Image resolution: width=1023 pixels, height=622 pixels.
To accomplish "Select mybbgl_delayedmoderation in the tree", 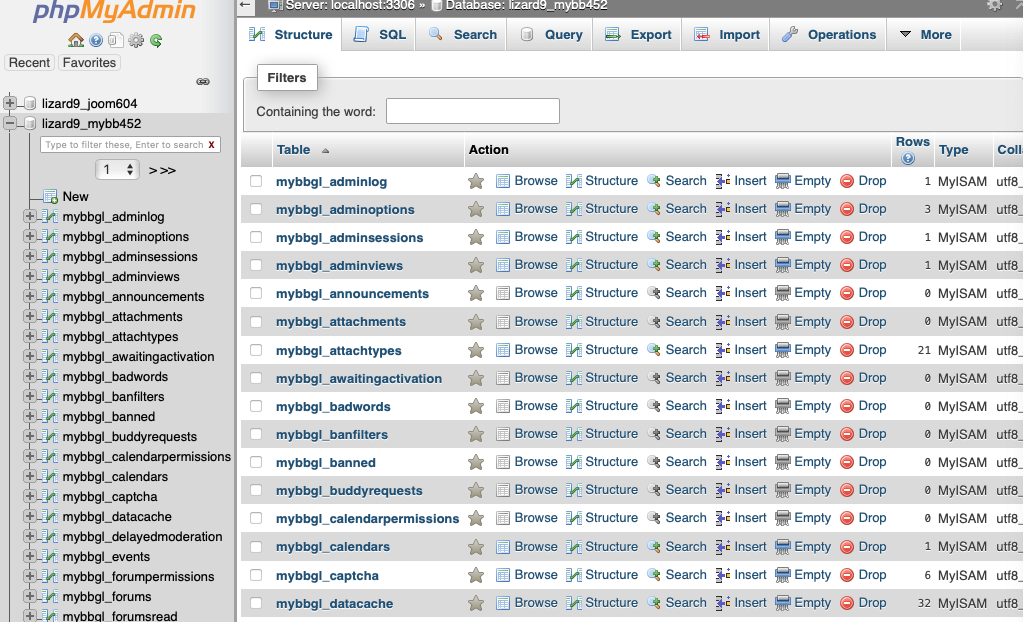I will 142,536.
